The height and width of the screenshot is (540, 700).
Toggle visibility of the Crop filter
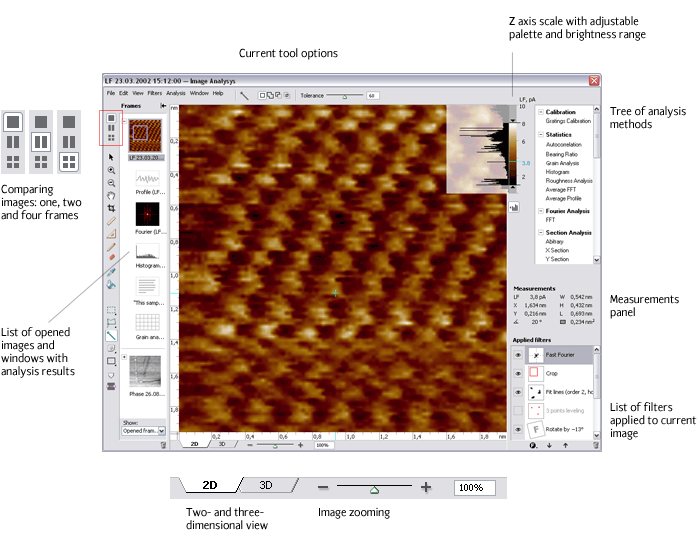tap(518, 373)
